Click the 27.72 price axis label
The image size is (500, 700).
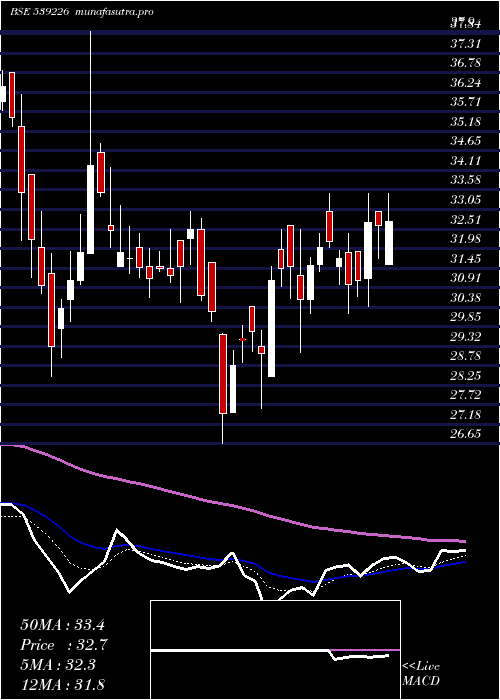click(x=466, y=395)
